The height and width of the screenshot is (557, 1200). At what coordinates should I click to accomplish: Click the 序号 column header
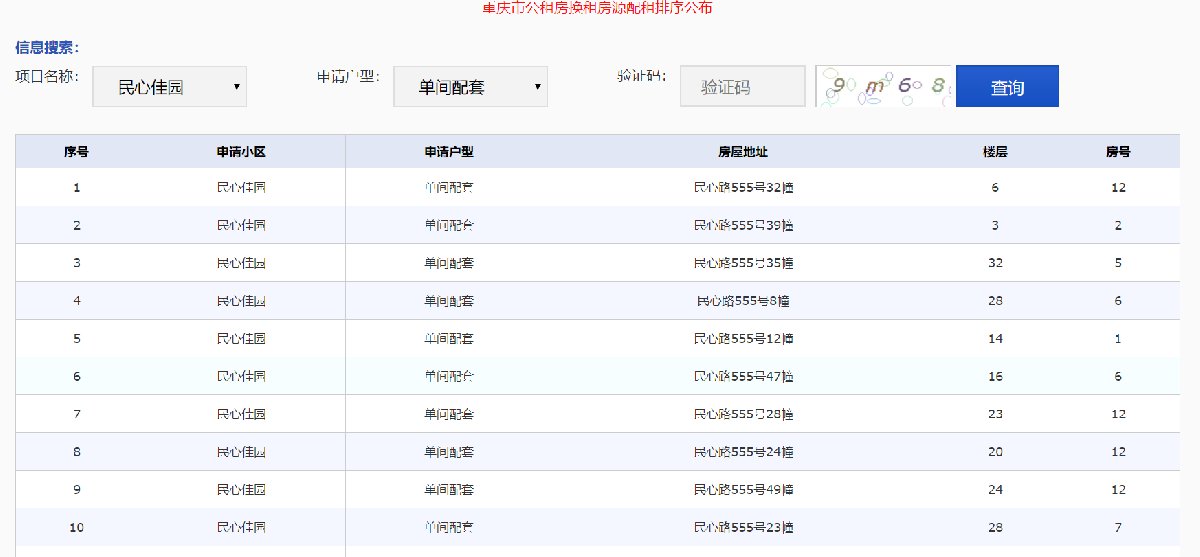76,152
